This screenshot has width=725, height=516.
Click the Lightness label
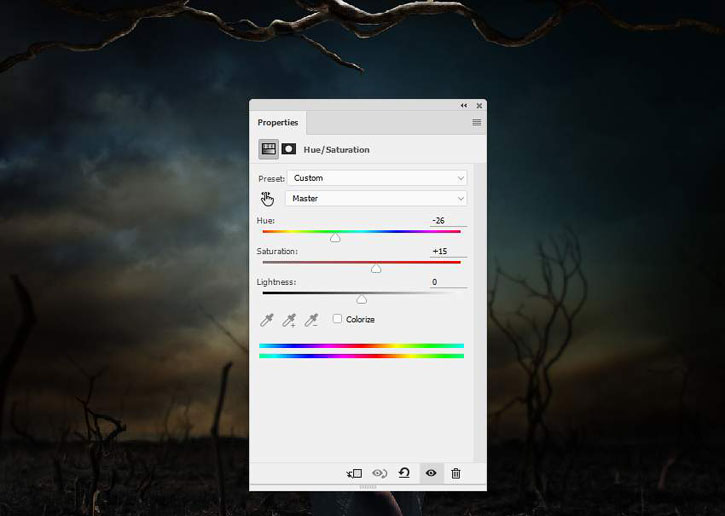[x=276, y=282]
